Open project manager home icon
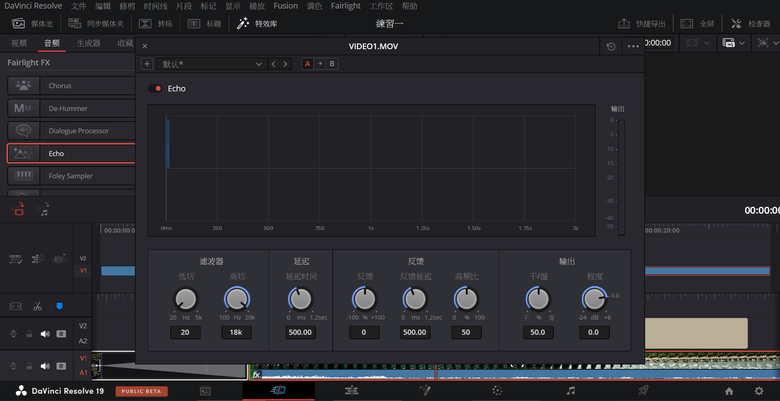780x401 pixels. [x=729, y=391]
